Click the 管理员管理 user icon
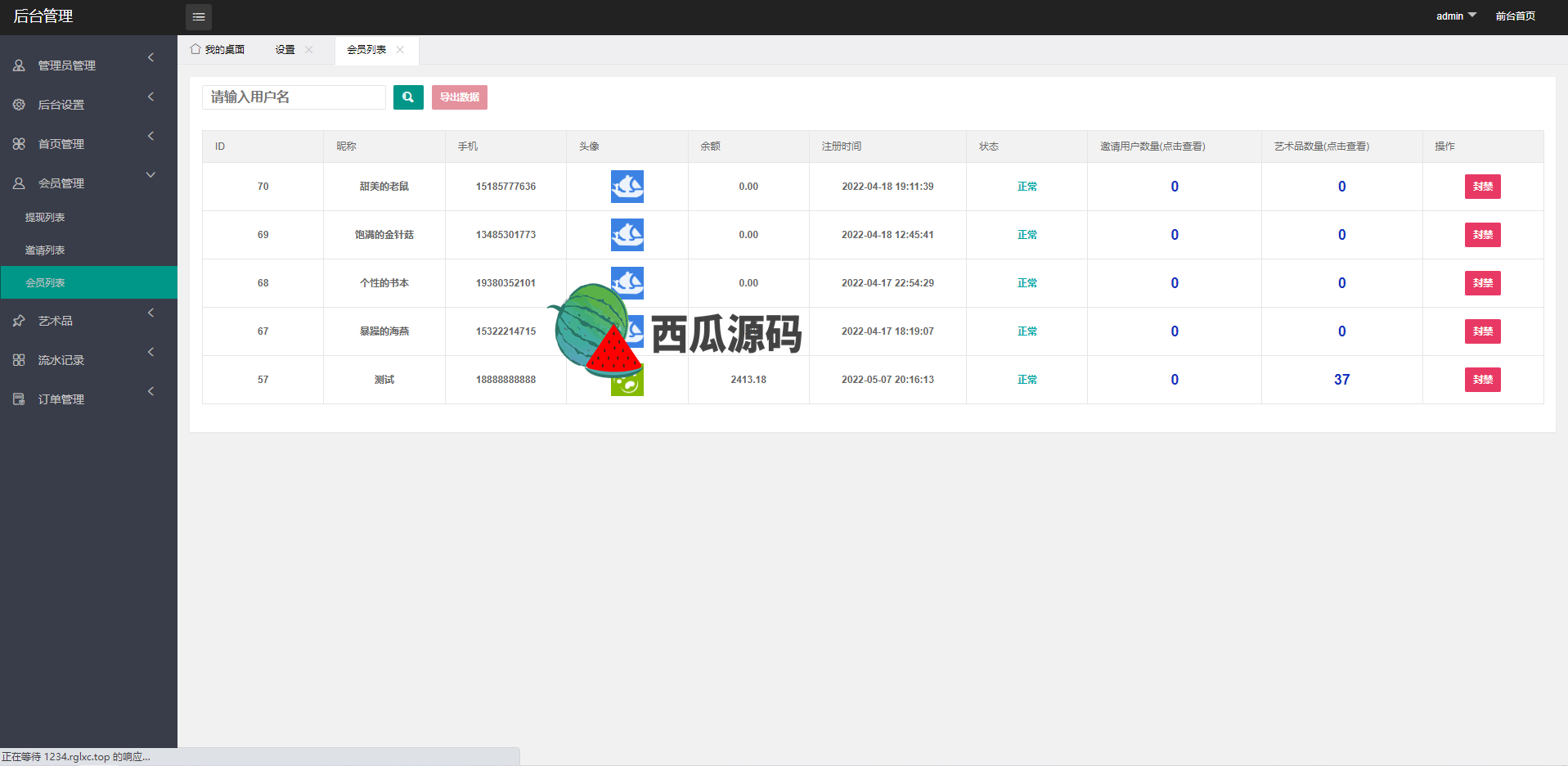Image resolution: width=1568 pixels, height=766 pixels. [x=19, y=65]
